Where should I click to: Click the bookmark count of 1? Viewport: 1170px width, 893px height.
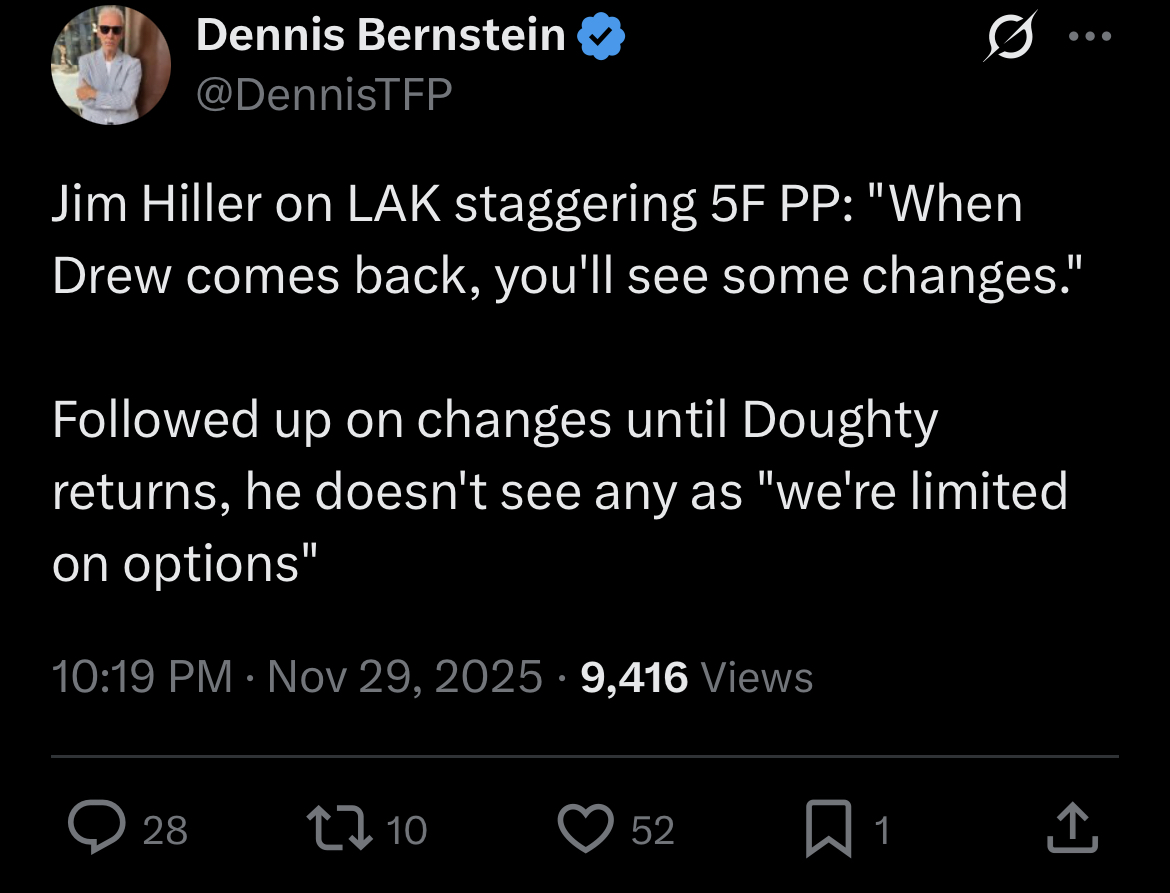pyautogui.click(x=881, y=830)
